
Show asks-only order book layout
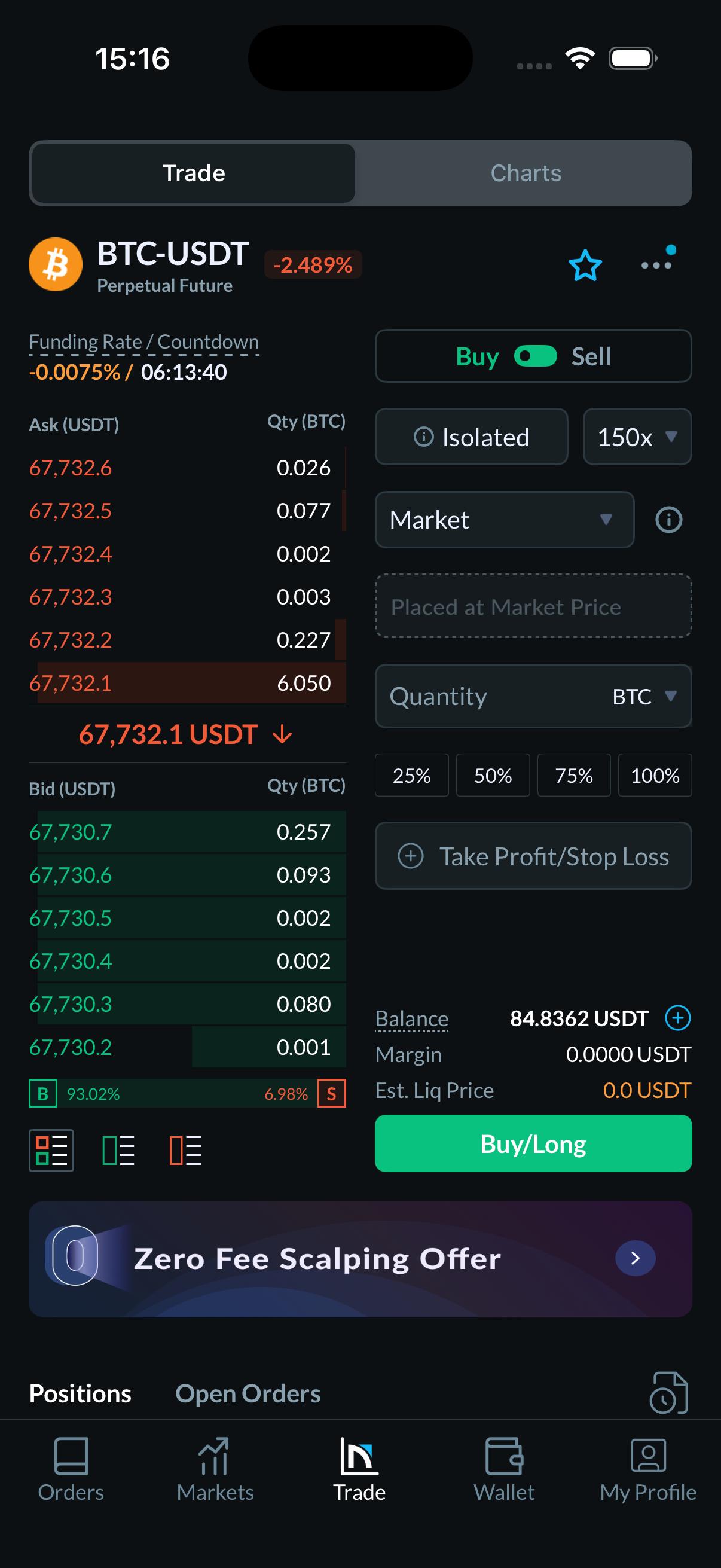click(x=185, y=1151)
